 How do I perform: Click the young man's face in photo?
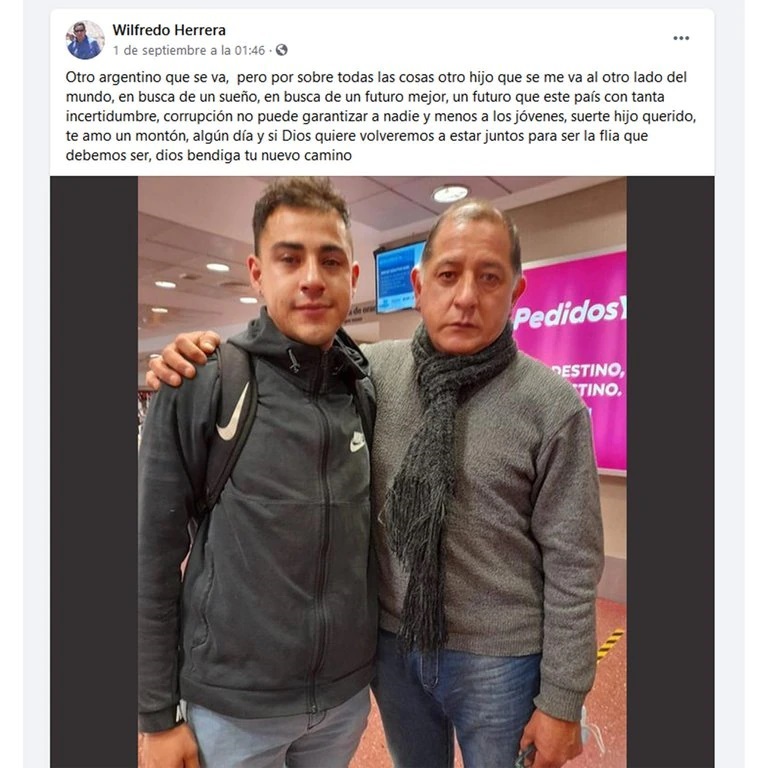point(304,279)
